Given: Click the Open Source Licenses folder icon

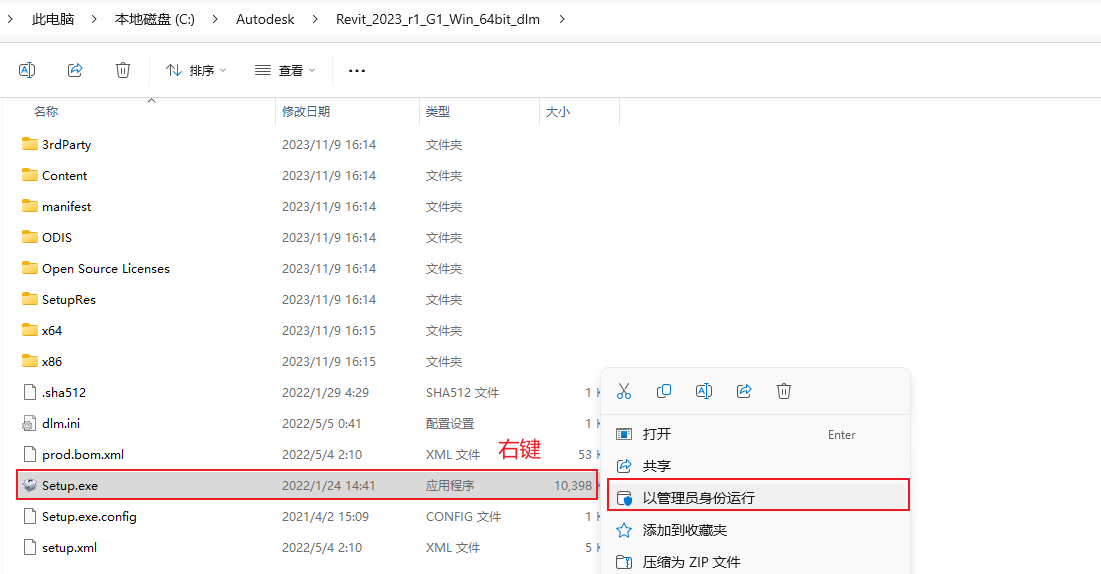Looking at the screenshot, I should pyautogui.click(x=29, y=268).
